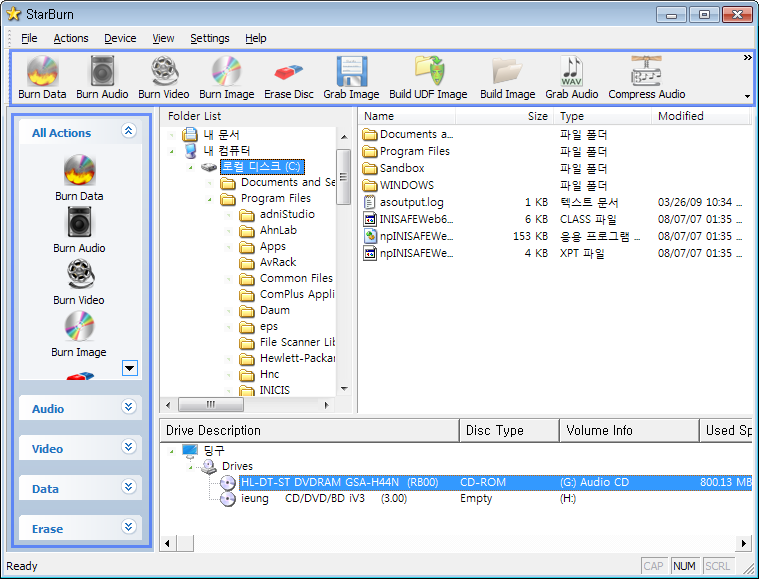
Task: Select Hnc folder in folder tree
Action: (259, 375)
